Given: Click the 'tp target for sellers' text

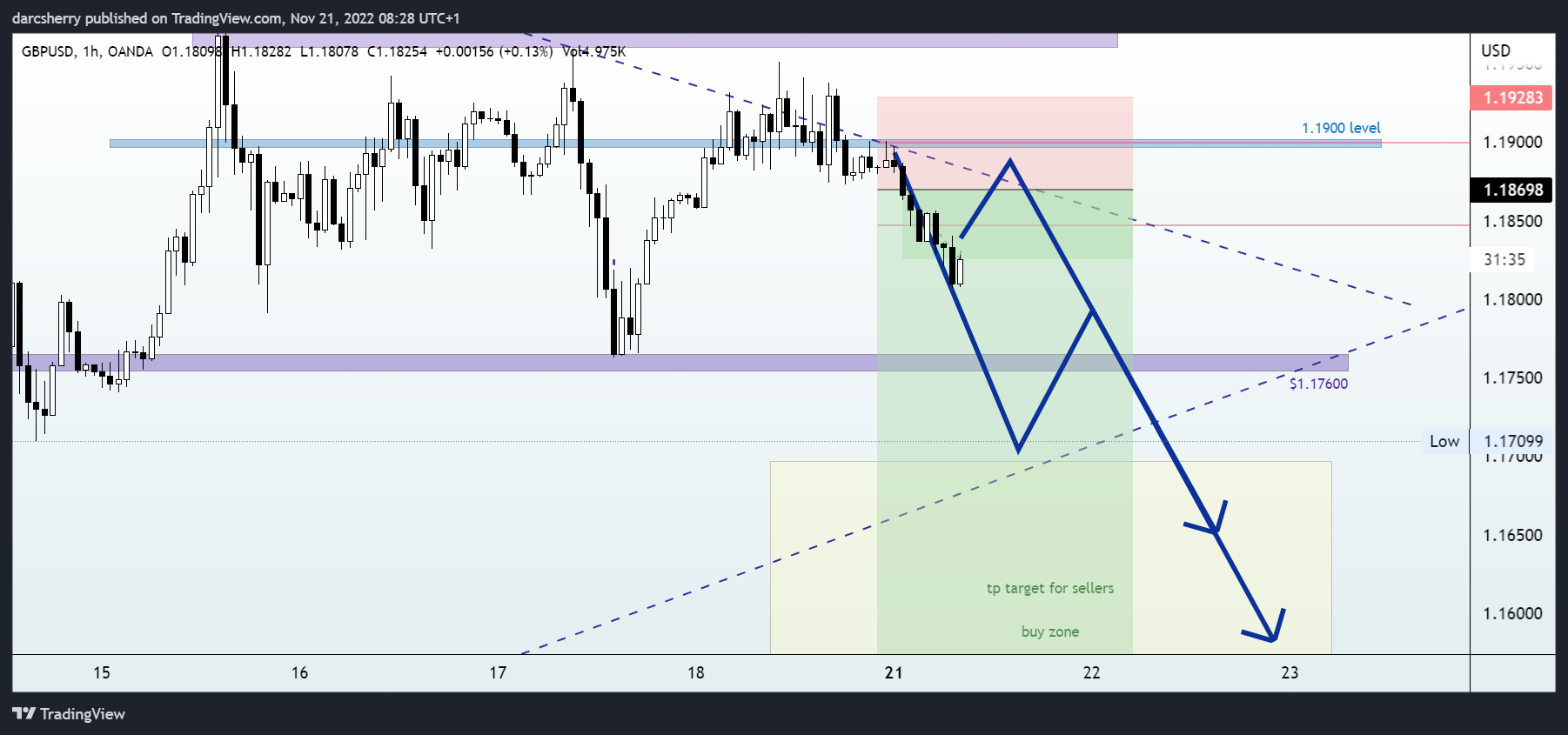Looking at the screenshot, I should (1049, 588).
